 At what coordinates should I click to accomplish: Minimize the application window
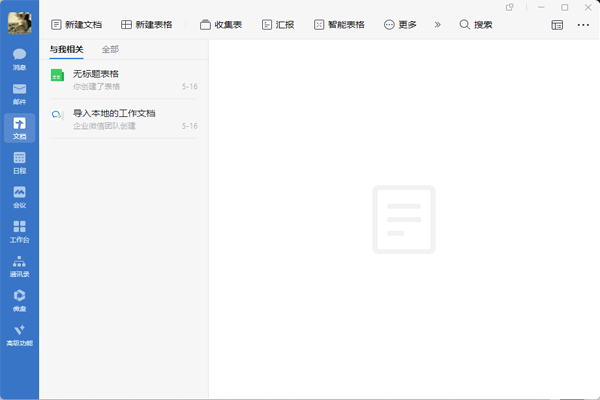[541, 7]
